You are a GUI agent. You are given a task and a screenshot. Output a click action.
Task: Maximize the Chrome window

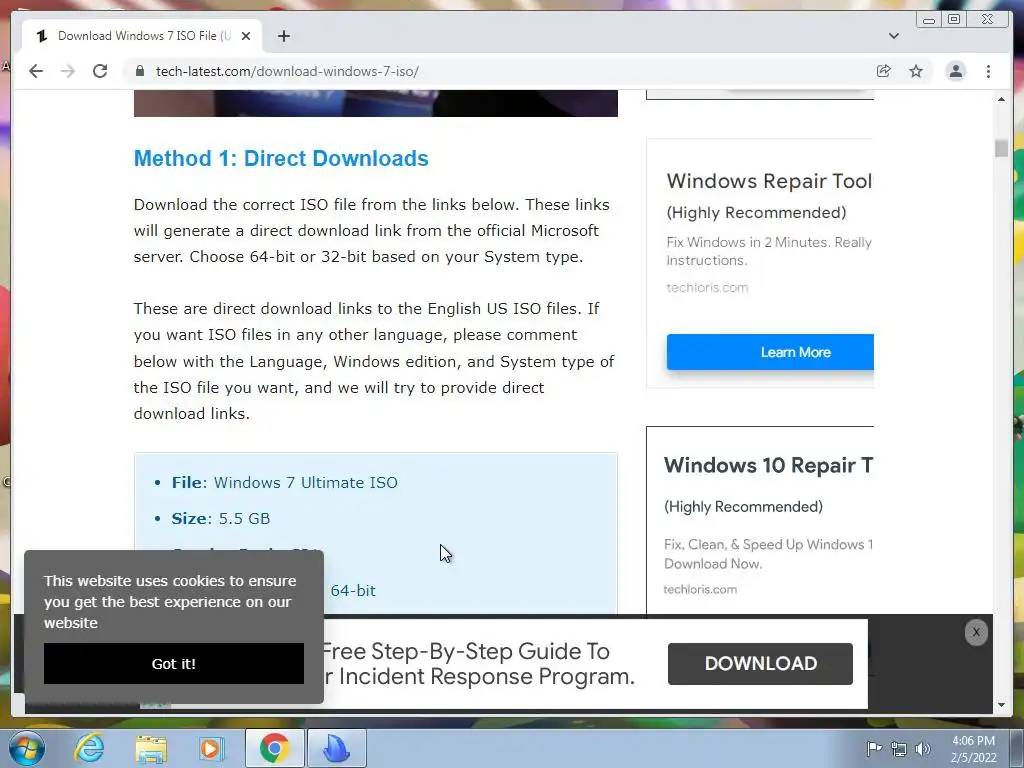[x=954, y=20]
